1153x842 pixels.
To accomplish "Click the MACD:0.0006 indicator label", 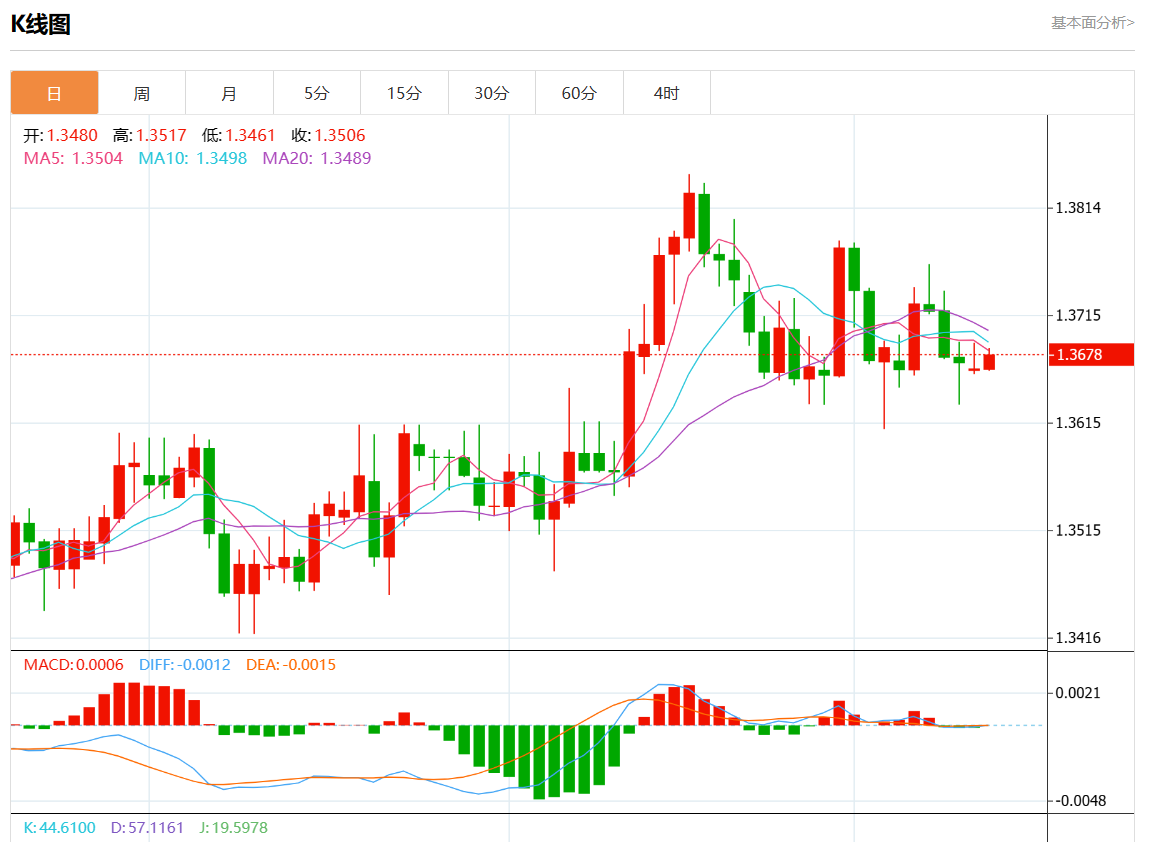I will pyautogui.click(x=74, y=665).
